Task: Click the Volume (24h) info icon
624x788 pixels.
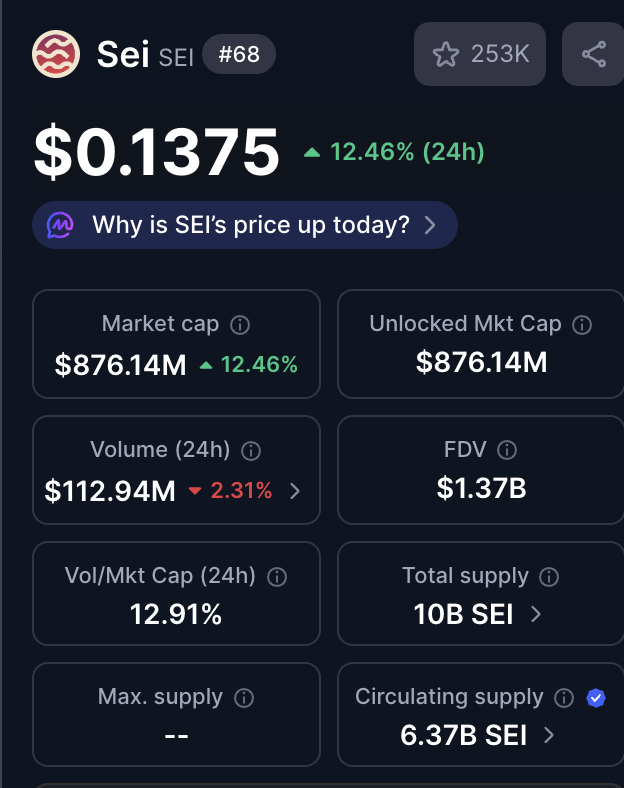Action: (251, 451)
